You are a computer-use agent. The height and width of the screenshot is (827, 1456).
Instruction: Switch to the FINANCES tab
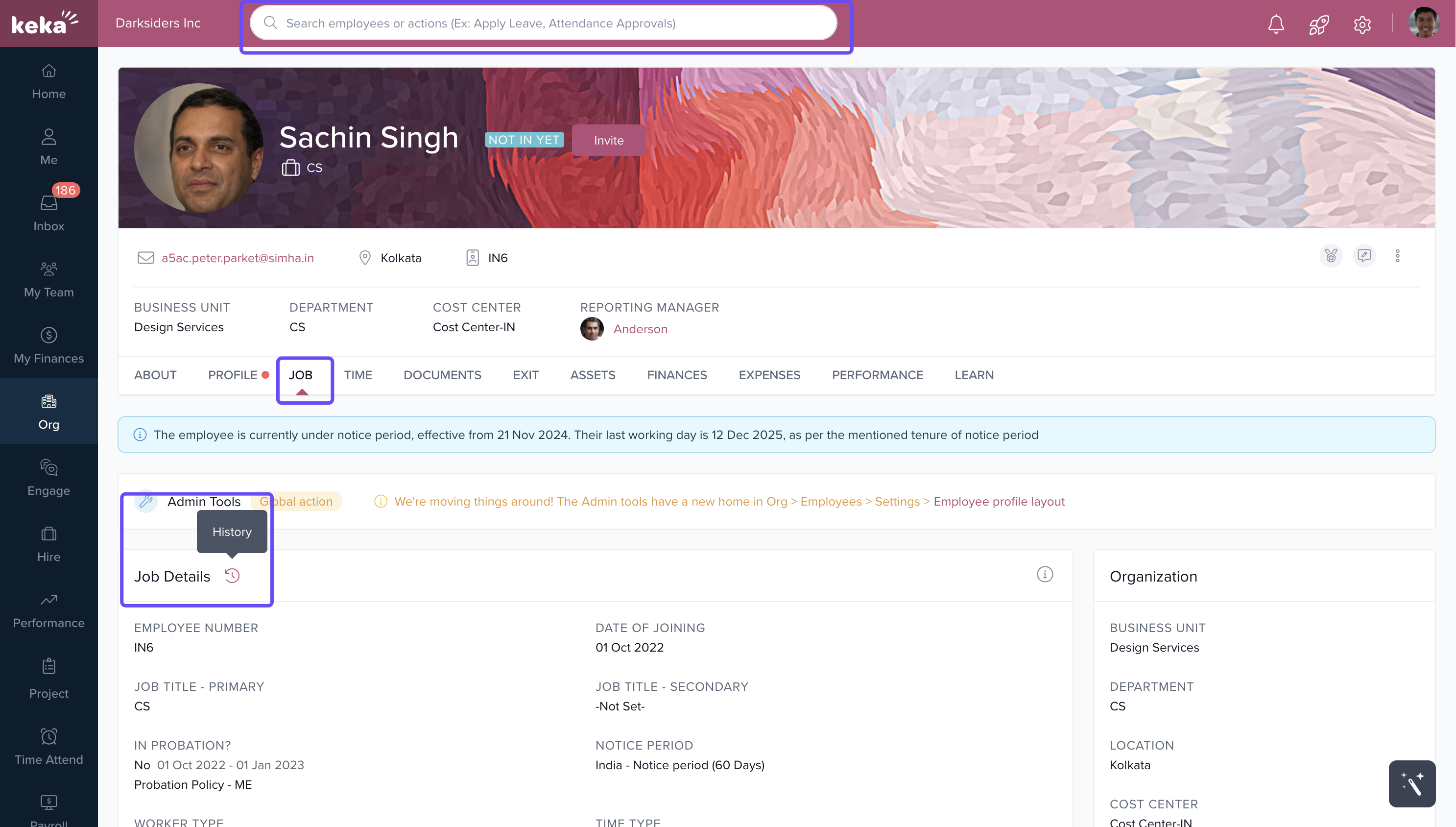pos(677,375)
